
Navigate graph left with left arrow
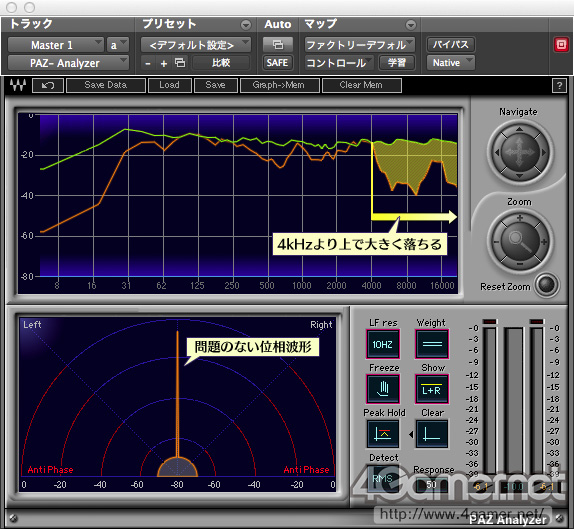[497, 152]
